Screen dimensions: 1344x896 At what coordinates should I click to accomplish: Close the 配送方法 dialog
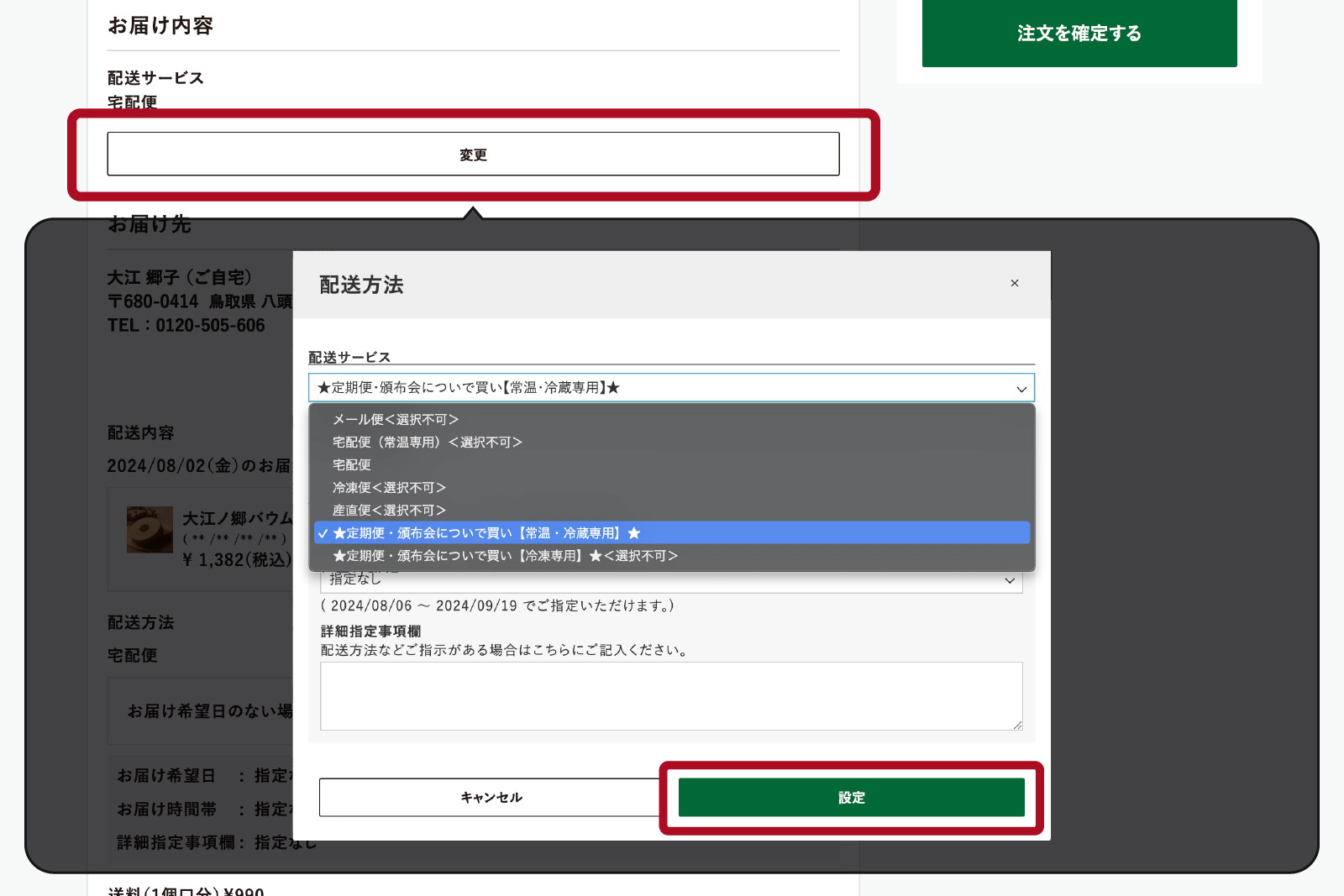1015,283
